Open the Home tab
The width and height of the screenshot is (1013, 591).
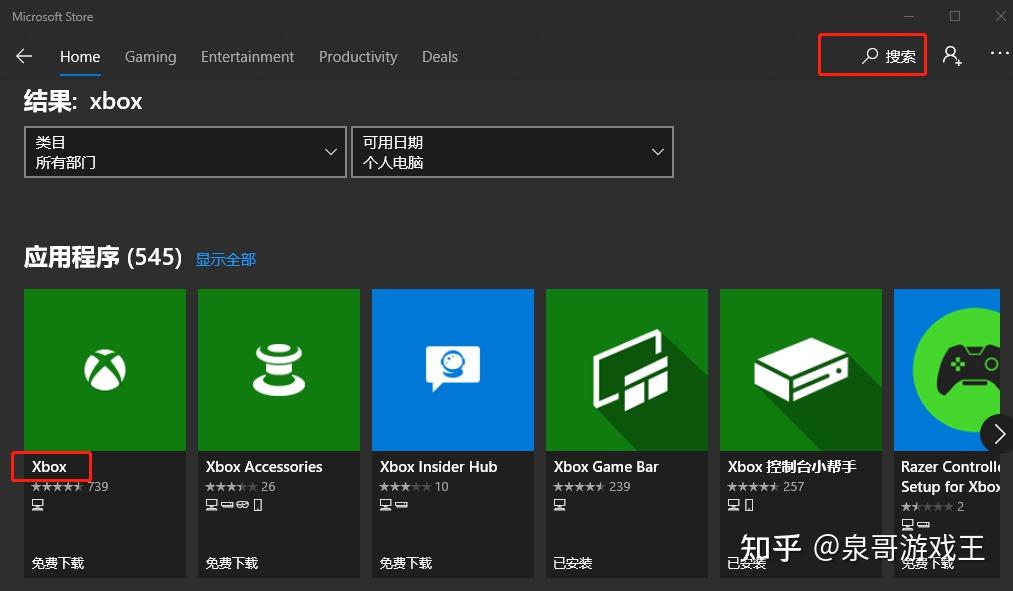coord(80,57)
